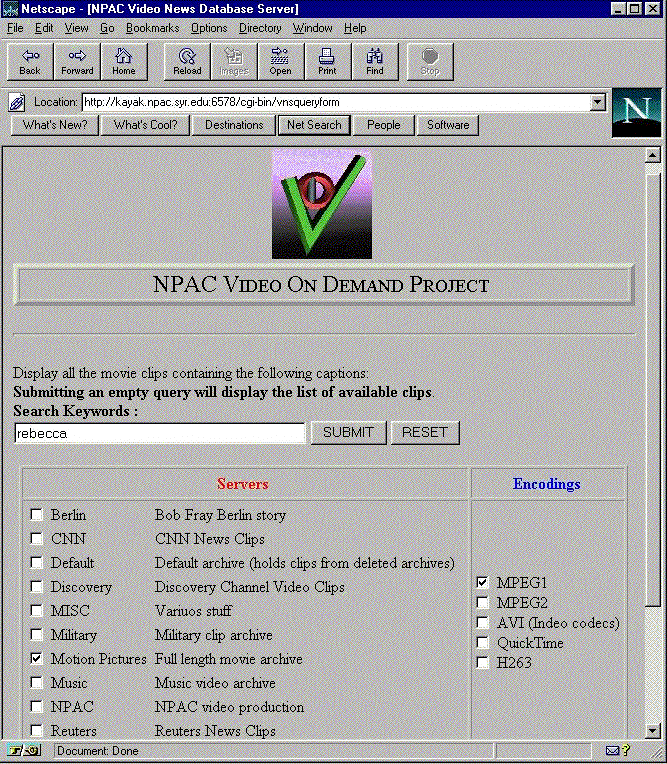Check the Music server checkbox
The width and height of the screenshot is (667, 764).
pyautogui.click(x=36, y=682)
